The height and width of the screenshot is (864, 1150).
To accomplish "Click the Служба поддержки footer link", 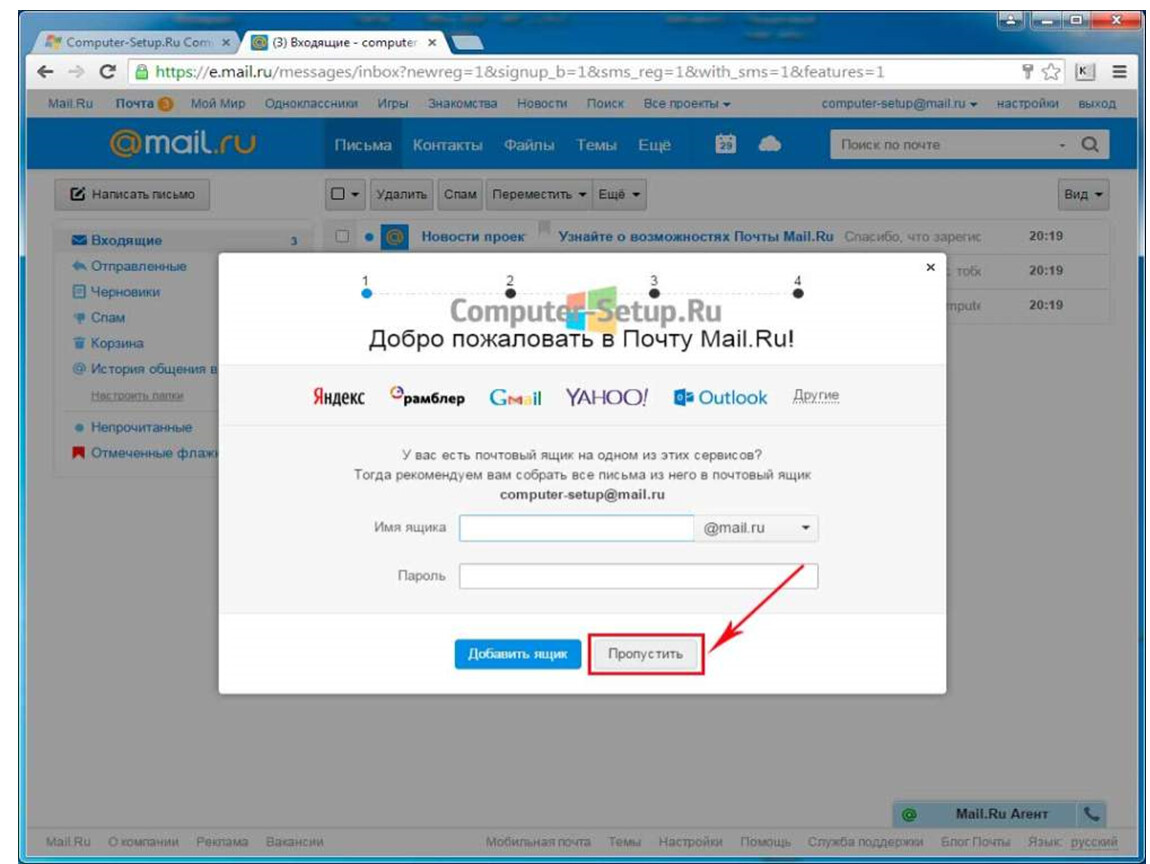I will tap(865, 841).
